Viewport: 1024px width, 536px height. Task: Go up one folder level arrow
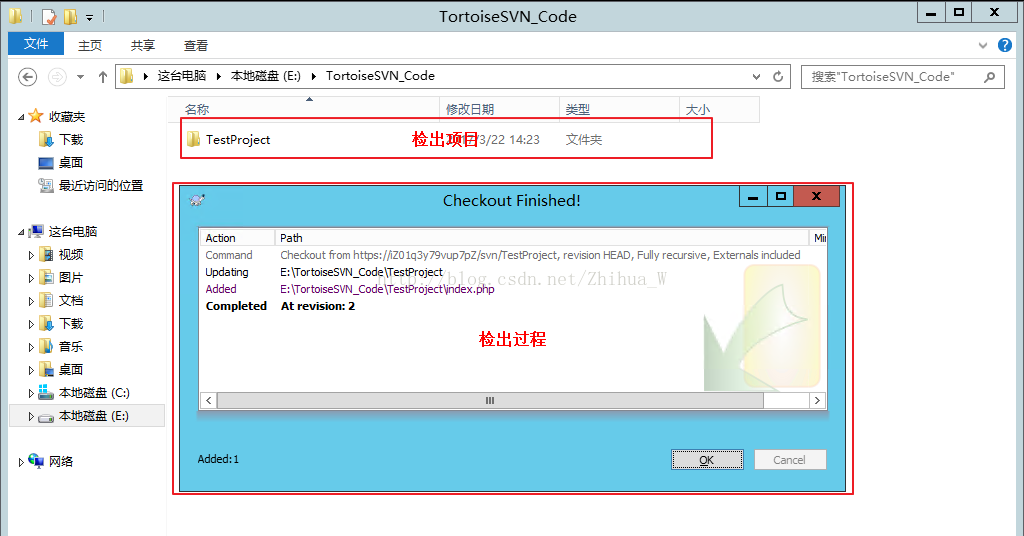tap(103, 77)
